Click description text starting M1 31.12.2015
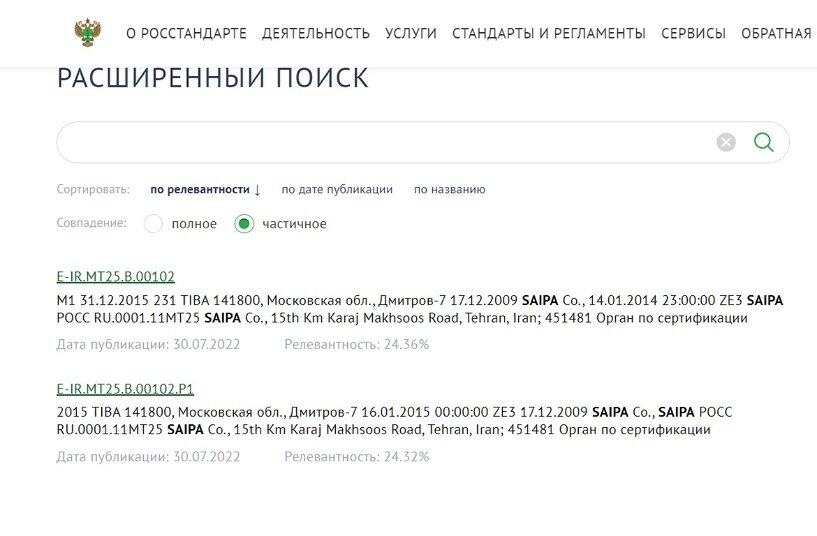Image resolution: width=817 pixels, height=536 pixels. (420, 309)
